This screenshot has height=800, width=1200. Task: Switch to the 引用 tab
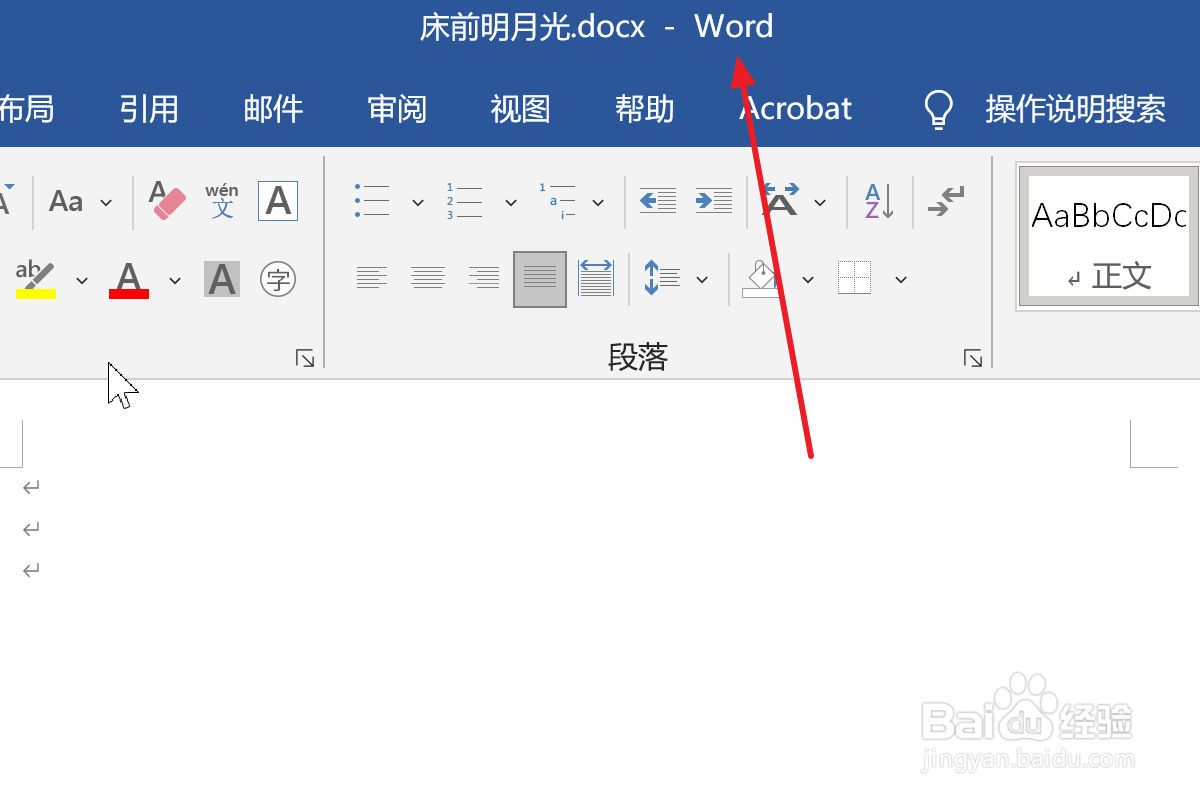click(149, 109)
